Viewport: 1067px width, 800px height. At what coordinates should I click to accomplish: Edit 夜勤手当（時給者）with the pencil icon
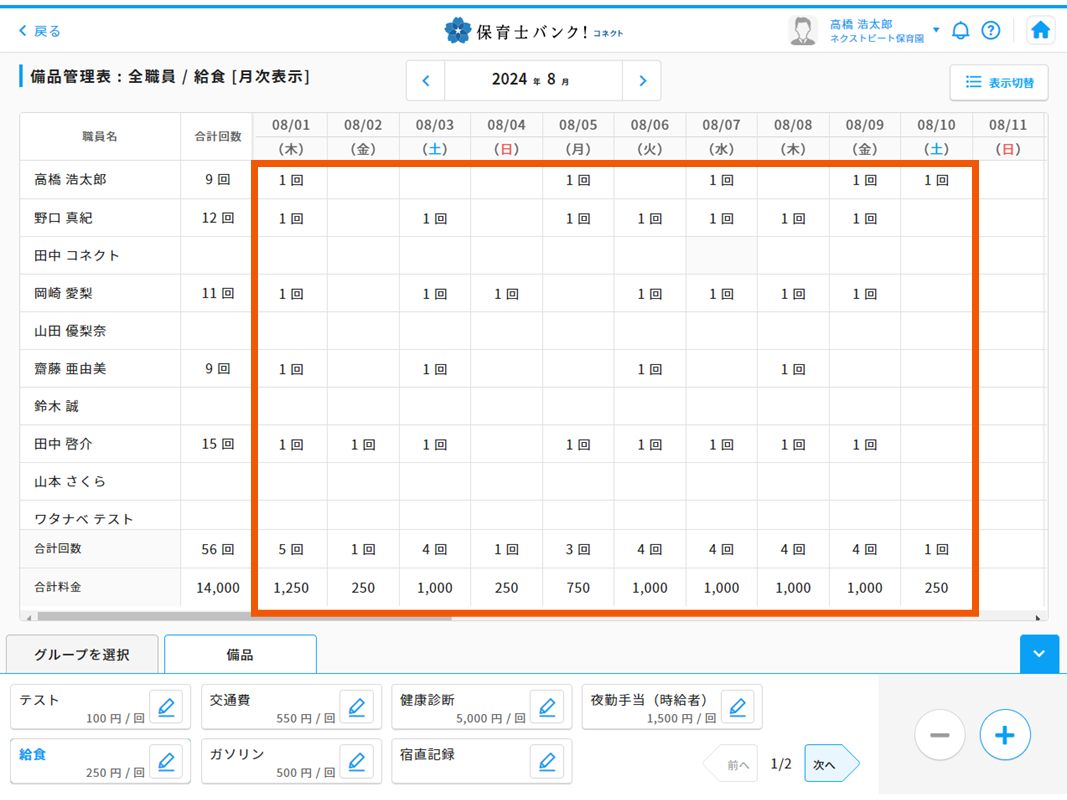pyautogui.click(x=738, y=707)
